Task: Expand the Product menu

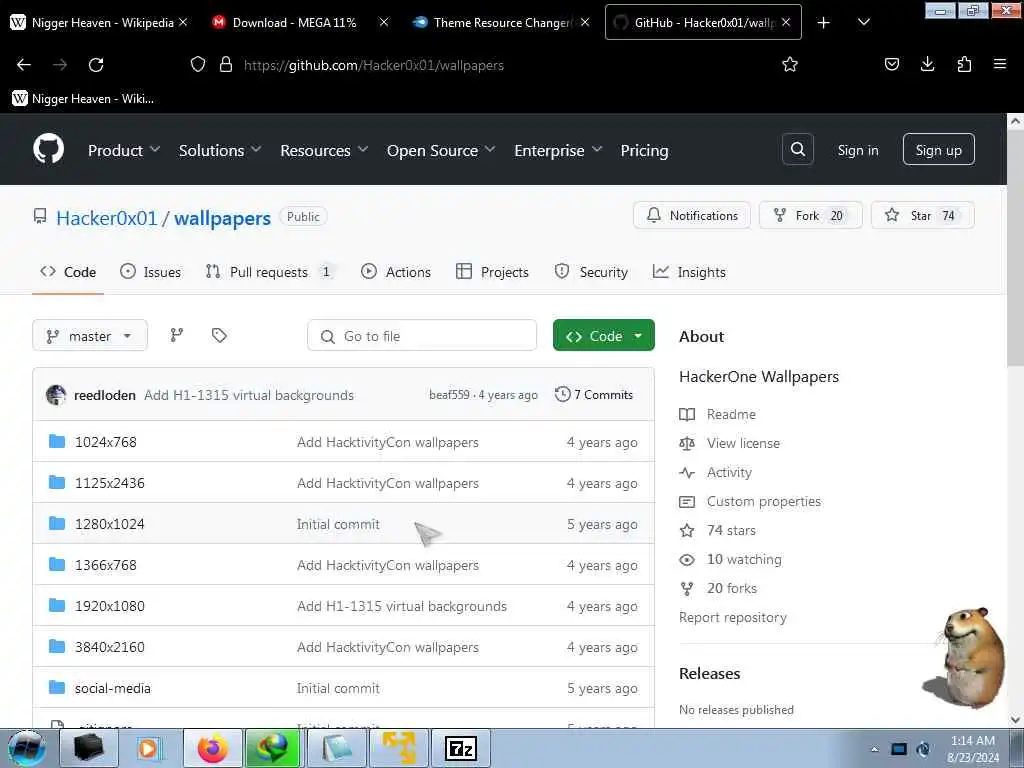Action: pos(123,150)
